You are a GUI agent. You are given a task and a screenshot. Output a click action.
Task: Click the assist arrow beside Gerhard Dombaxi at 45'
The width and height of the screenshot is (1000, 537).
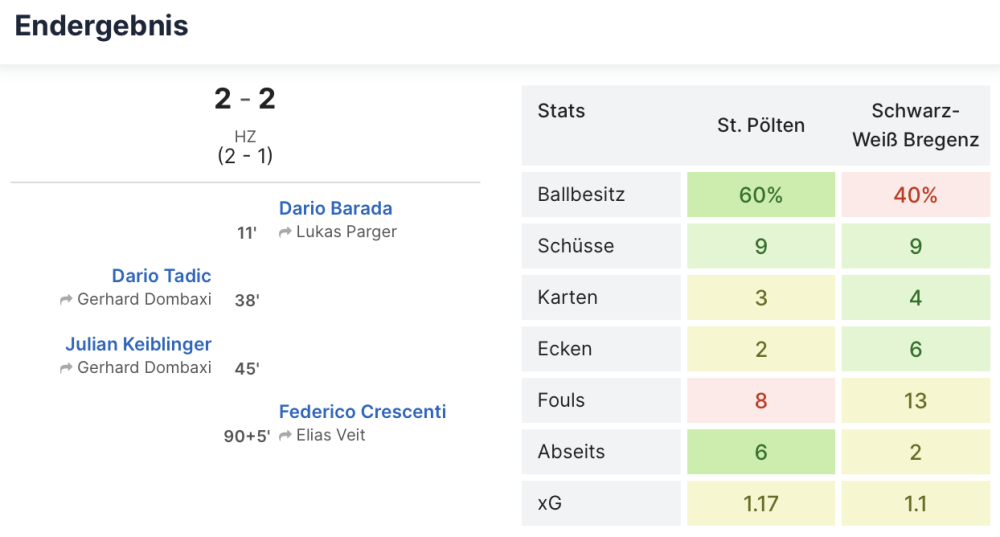click(x=66, y=367)
